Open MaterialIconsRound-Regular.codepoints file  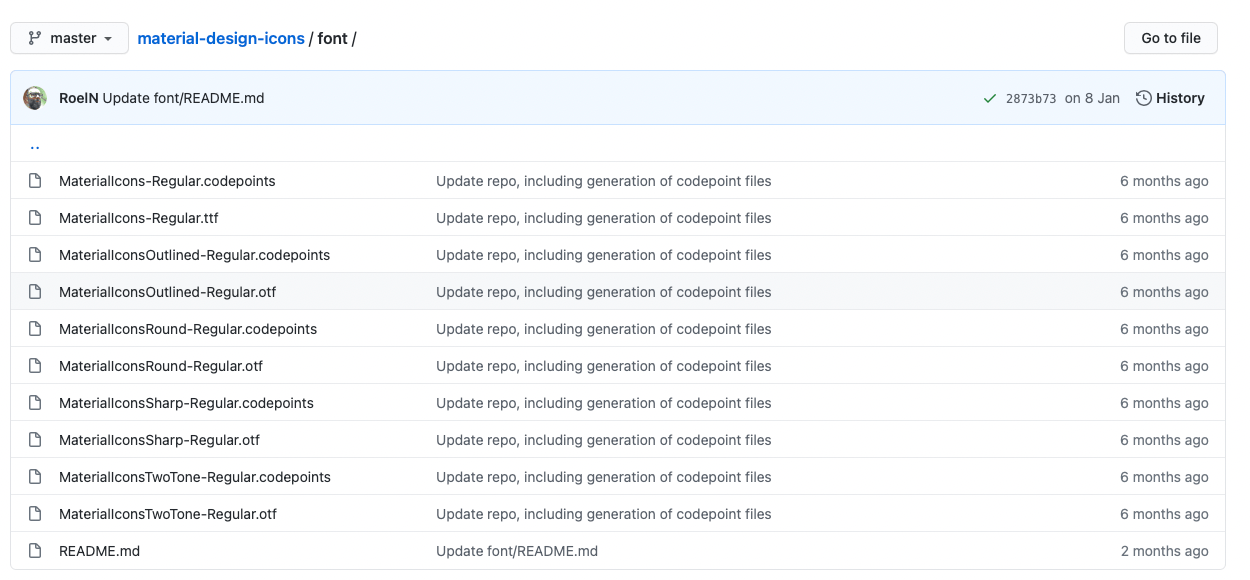coord(188,329)
